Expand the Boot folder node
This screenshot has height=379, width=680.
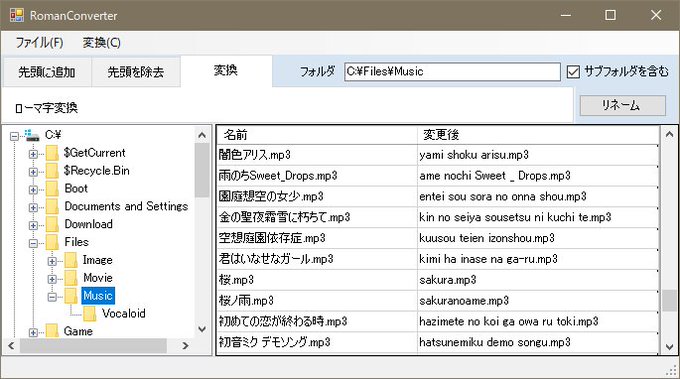click(x=33, y=190)
